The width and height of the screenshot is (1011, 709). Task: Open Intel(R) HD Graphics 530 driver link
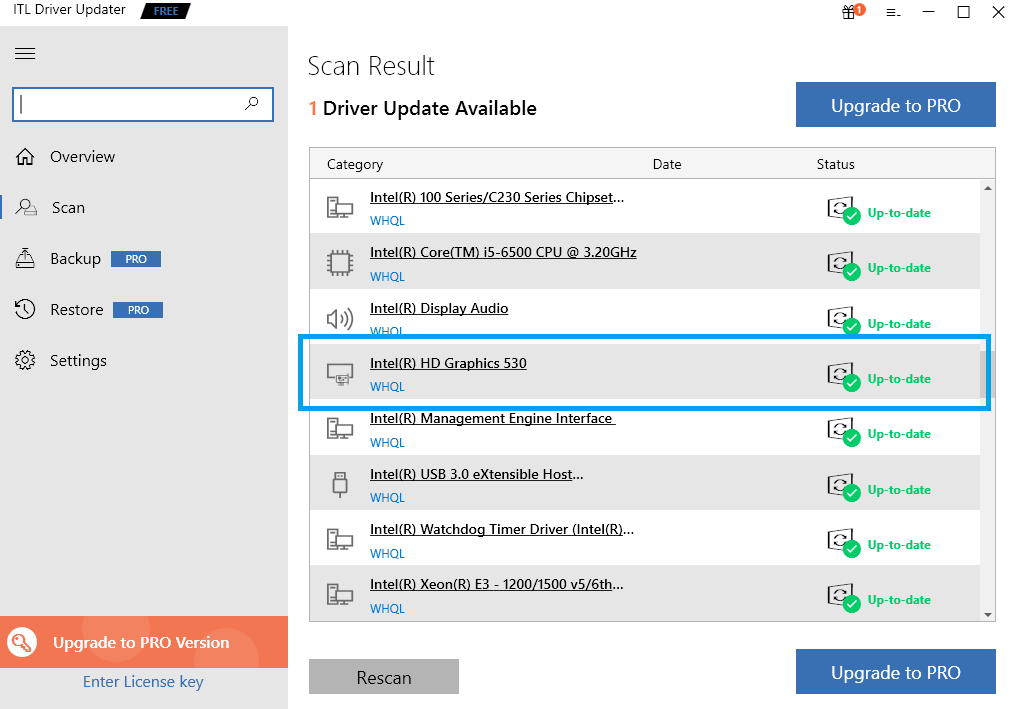point(448,363)
